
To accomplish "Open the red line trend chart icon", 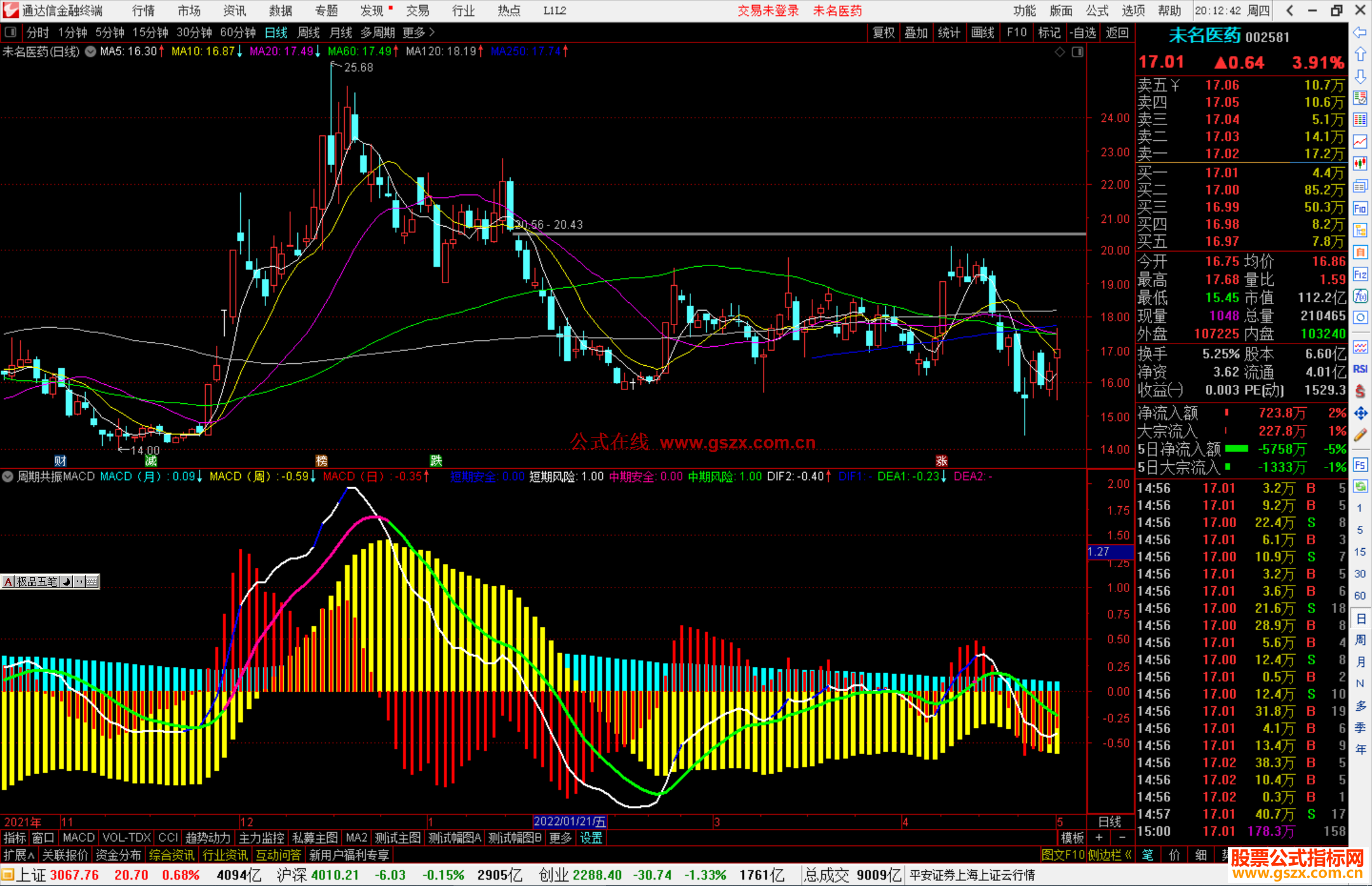I will pyautogui.click(x=1360, y=142).
